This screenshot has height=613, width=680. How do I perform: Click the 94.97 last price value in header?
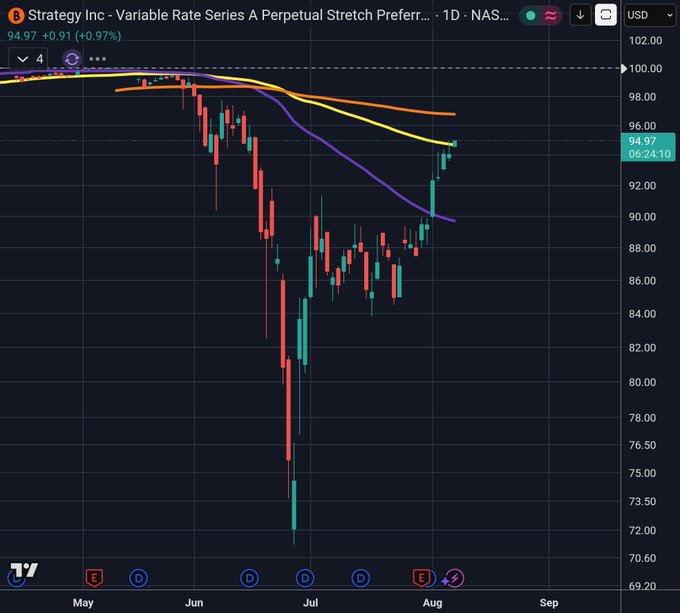tap(22, 36)
